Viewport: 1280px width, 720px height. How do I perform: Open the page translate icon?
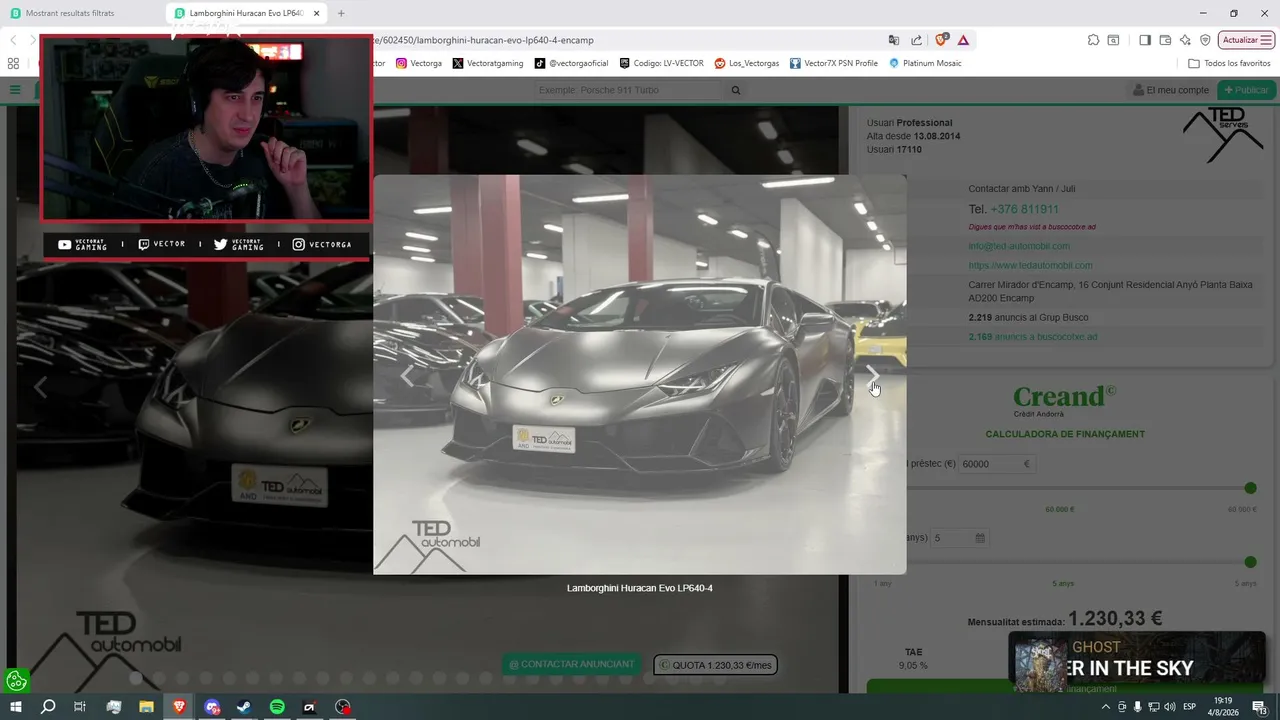[894, 40]
